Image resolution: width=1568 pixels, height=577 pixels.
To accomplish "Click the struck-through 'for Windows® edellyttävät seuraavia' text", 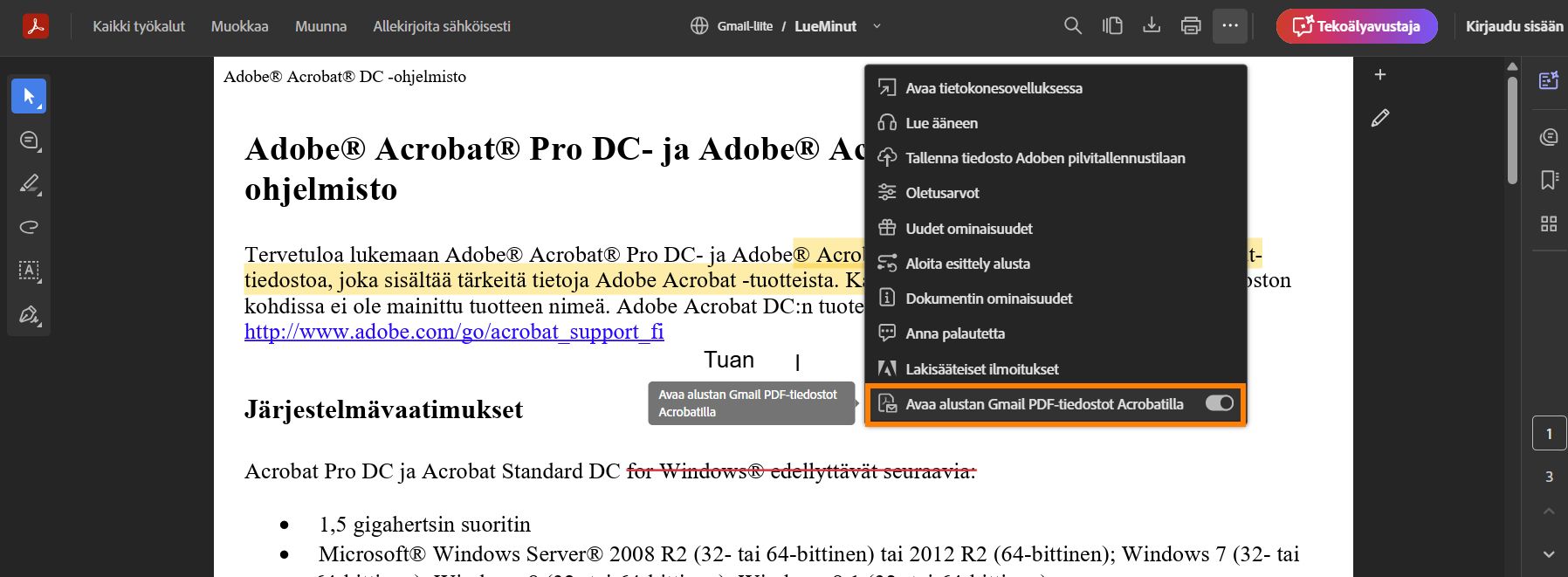I will coord(801,471).
